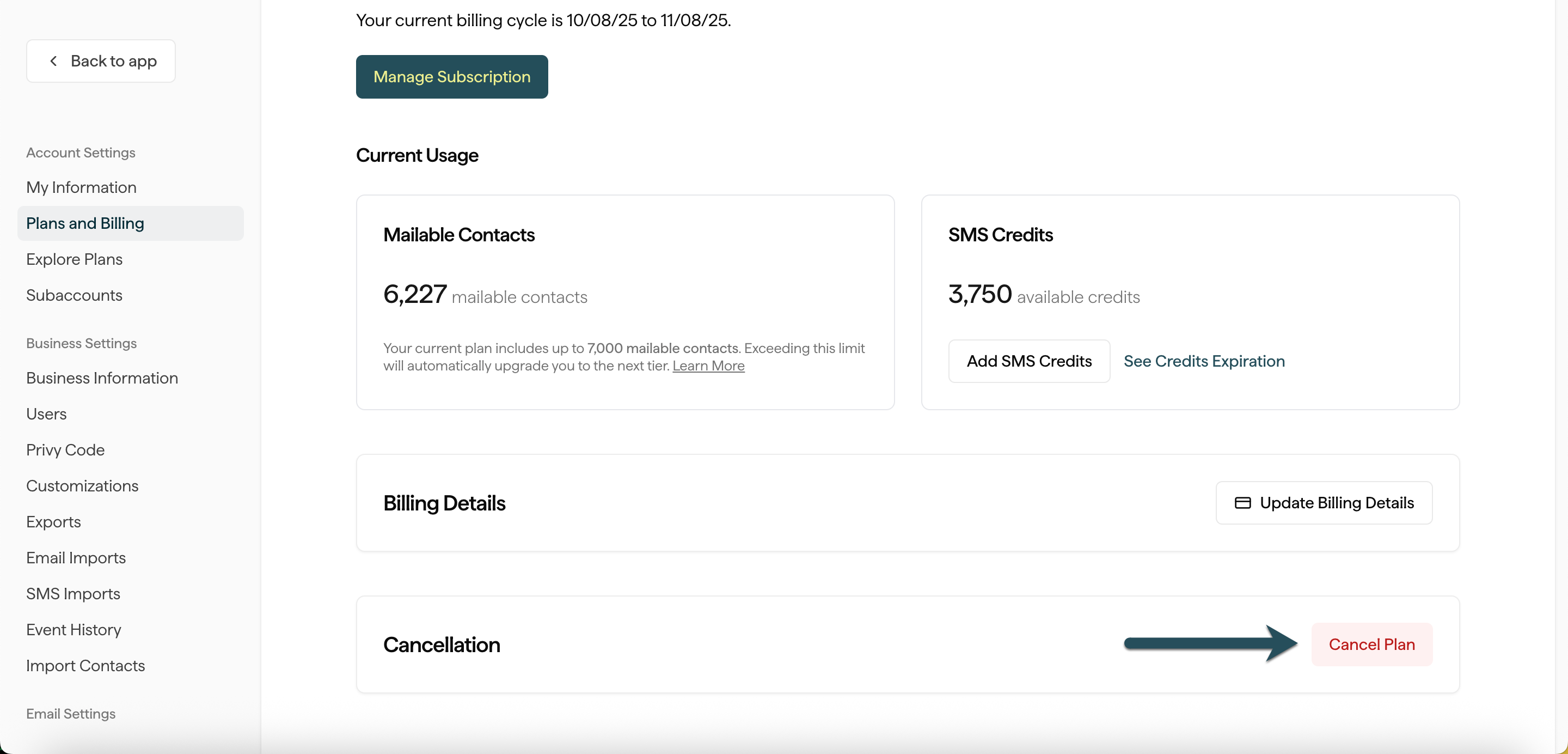
Task: Click the credit card icon in Update Billing Details
Action: pos(1242,503)
